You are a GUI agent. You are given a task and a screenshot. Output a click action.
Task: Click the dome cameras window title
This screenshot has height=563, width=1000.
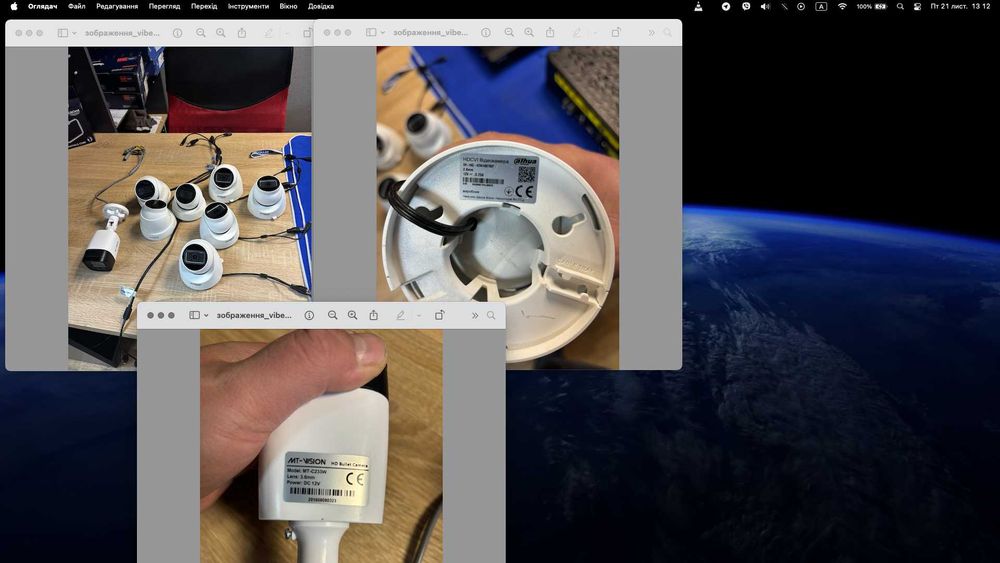click(122, 33)
